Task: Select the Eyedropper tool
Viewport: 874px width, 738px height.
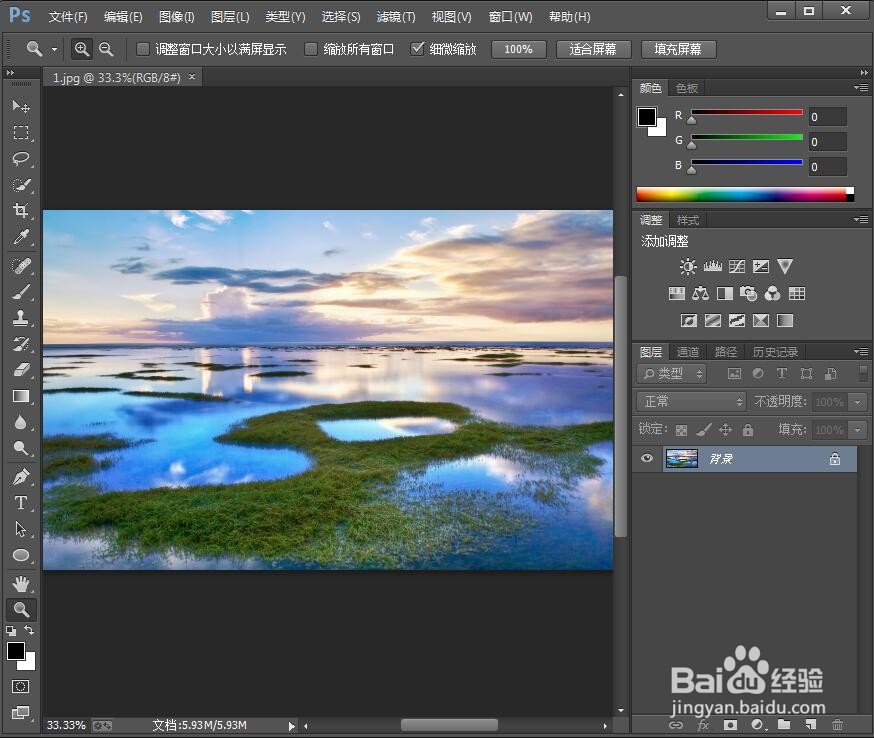Action: (21, 237)
